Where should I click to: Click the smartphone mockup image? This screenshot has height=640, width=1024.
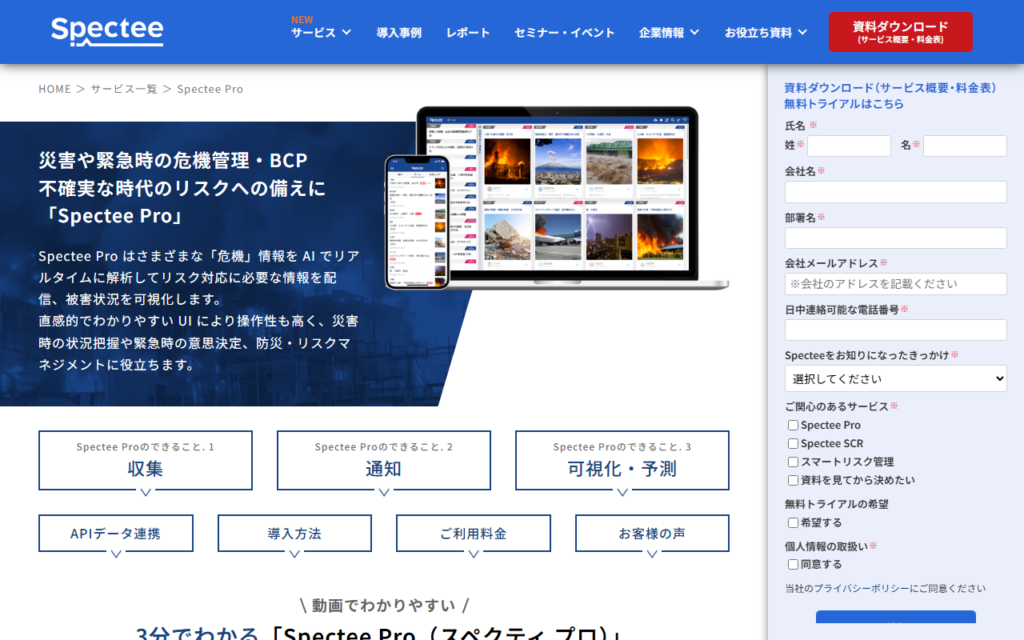coord(415,221)
